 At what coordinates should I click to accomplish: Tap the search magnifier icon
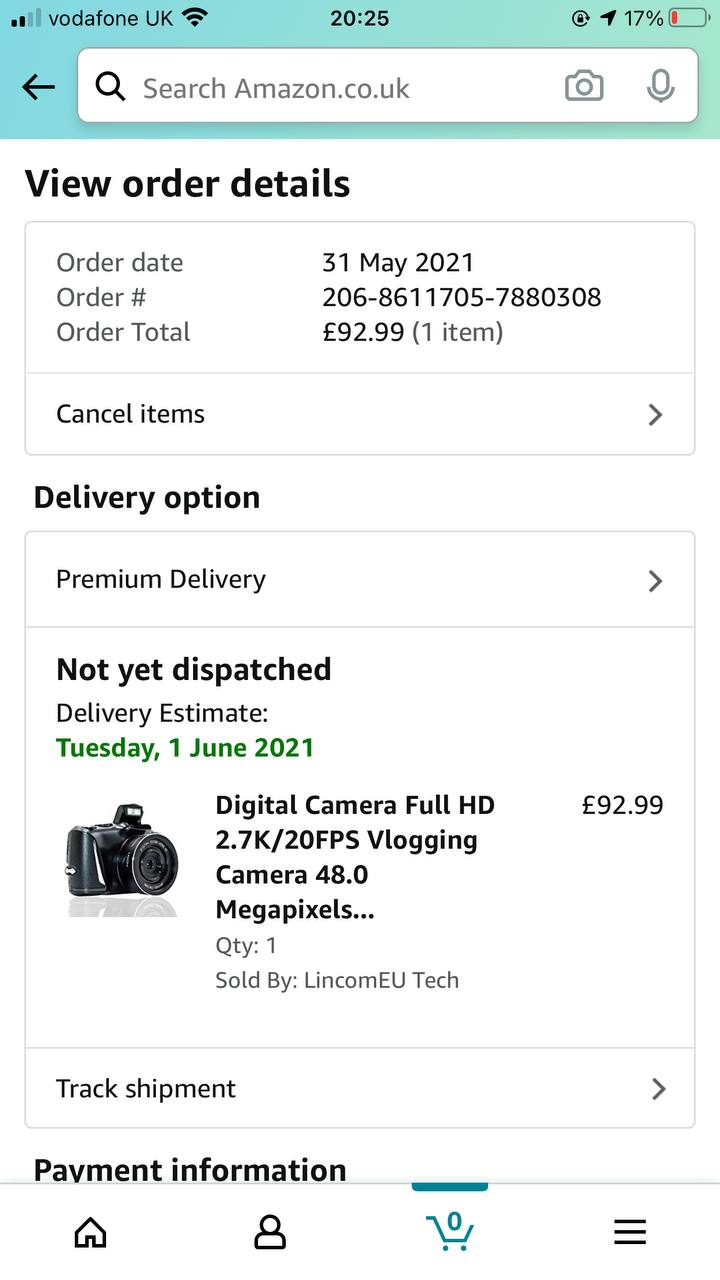(110, 88)
